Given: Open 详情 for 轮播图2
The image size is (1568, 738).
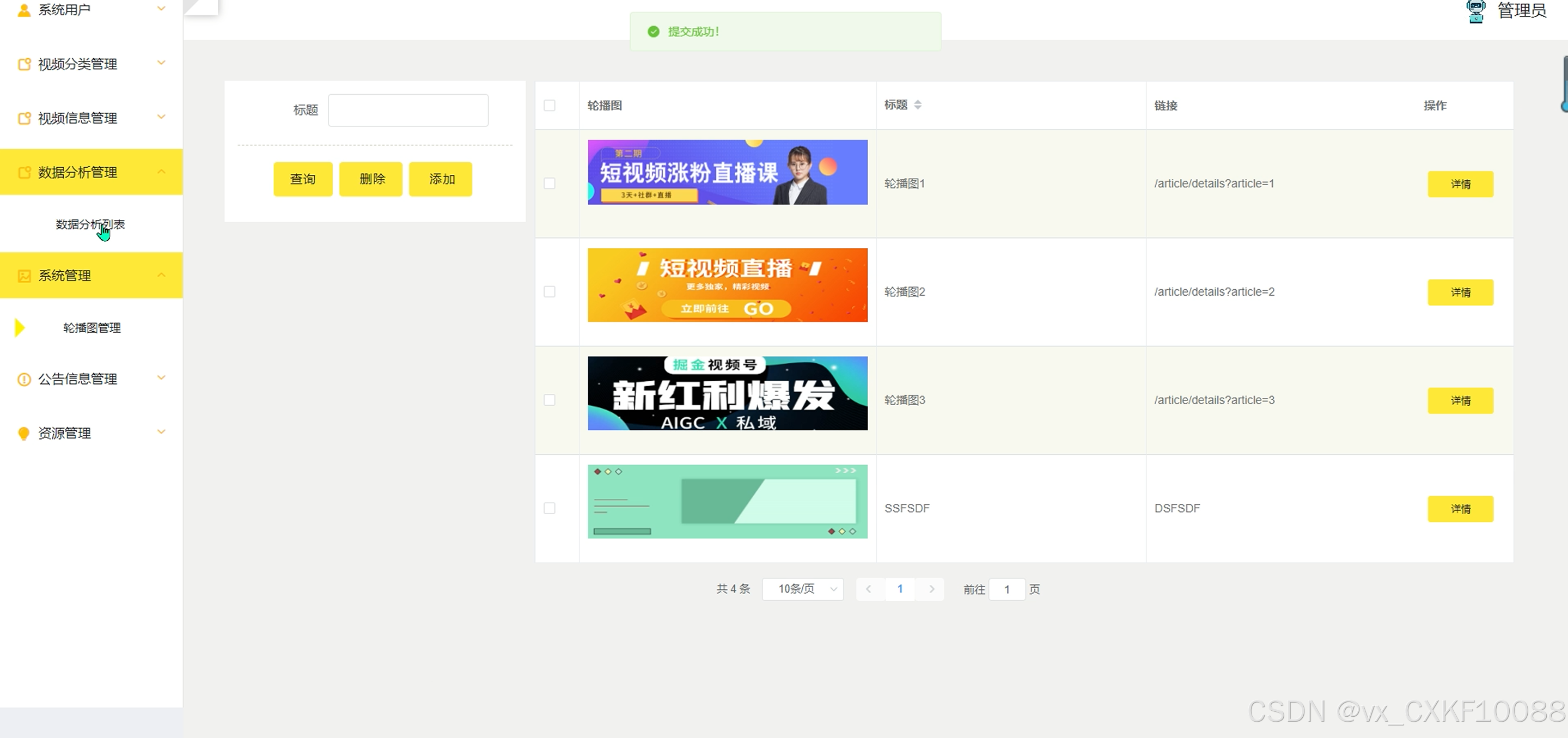Looking at the screenshot, I should [x=1460, y=292].
